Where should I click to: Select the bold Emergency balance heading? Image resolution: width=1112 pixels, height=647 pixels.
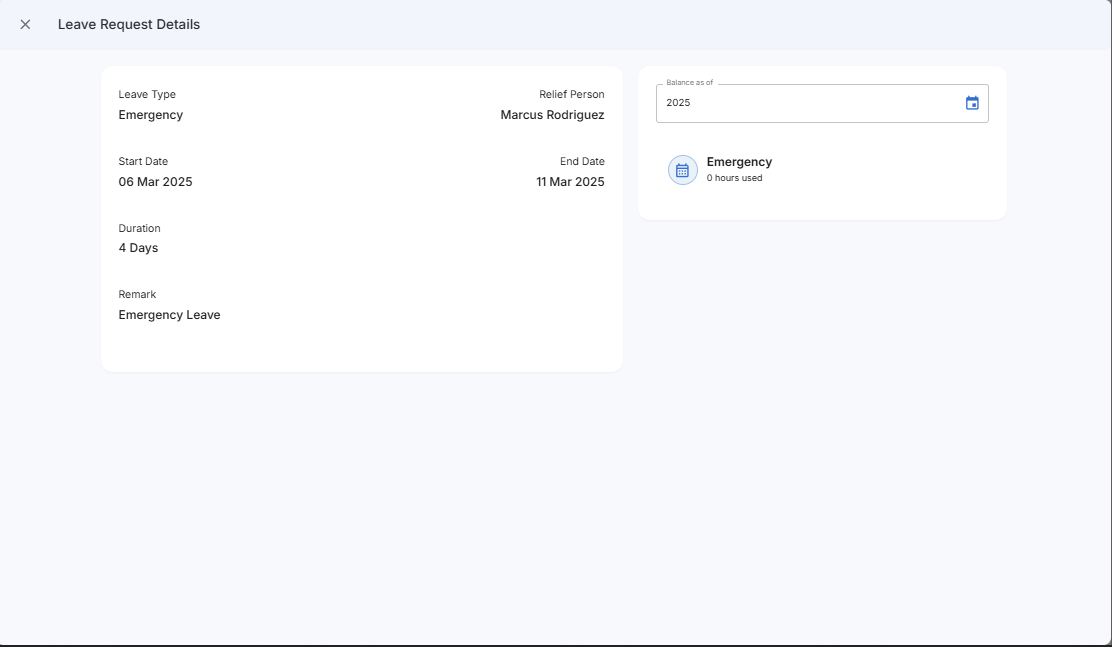pyautogui.click(x=739, y=162)
